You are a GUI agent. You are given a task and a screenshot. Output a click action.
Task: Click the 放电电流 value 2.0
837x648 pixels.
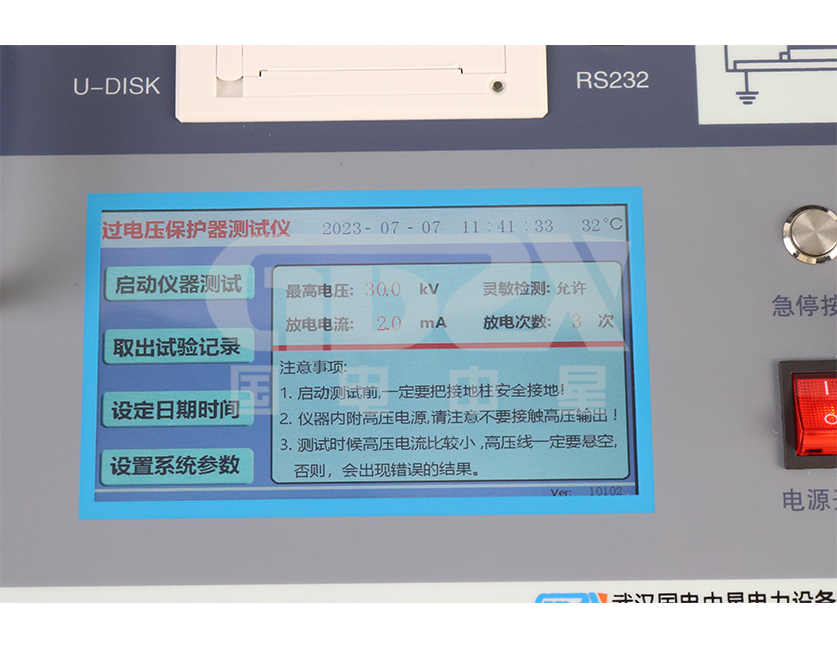388,323
